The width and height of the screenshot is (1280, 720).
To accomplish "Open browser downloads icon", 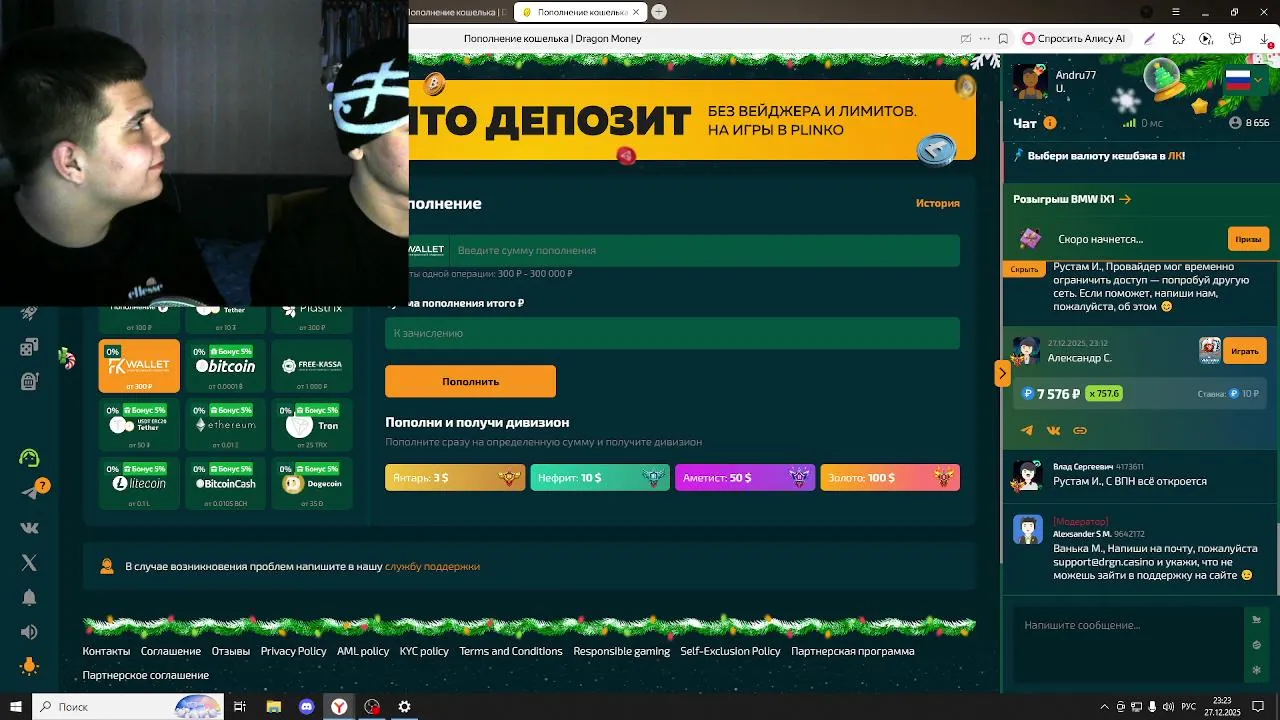I will 1265,39.
